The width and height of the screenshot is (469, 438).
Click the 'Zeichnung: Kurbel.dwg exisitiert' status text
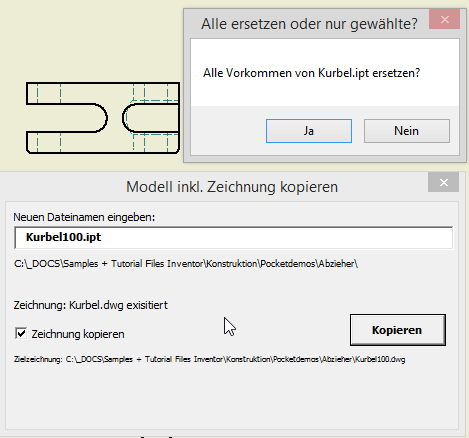click(91, 305)
